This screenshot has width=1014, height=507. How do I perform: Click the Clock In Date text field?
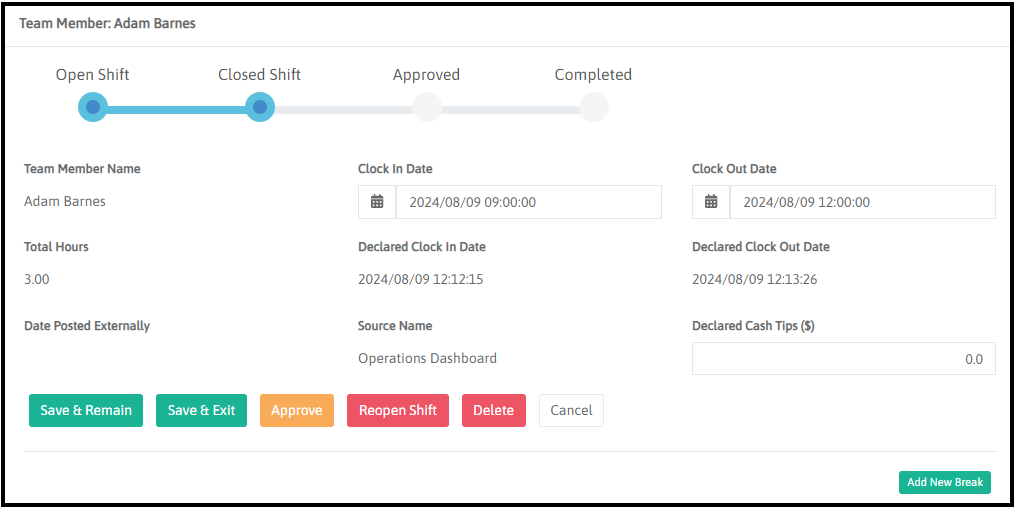(528, 202)
